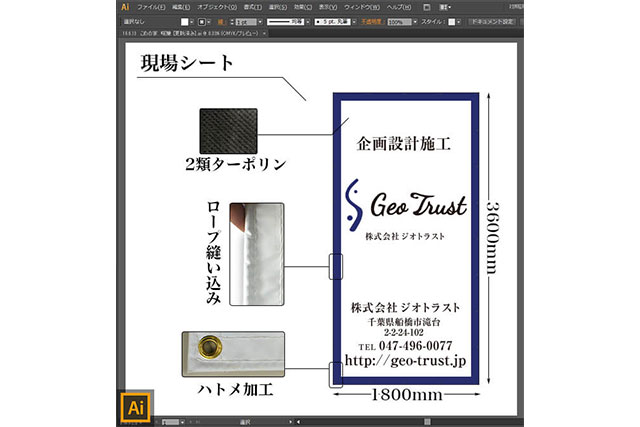Open the zoom level dropdown arrow
Screen dimensions: 640x427
(x=182, y=422)
